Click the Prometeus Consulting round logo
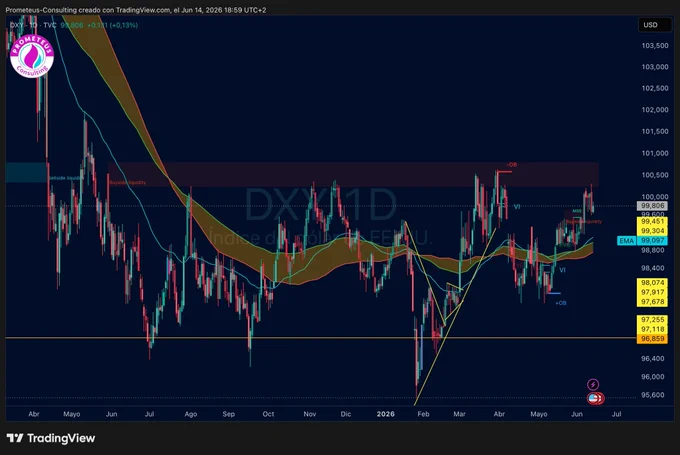Screen dimensions: 680x455 coord(32,57)
